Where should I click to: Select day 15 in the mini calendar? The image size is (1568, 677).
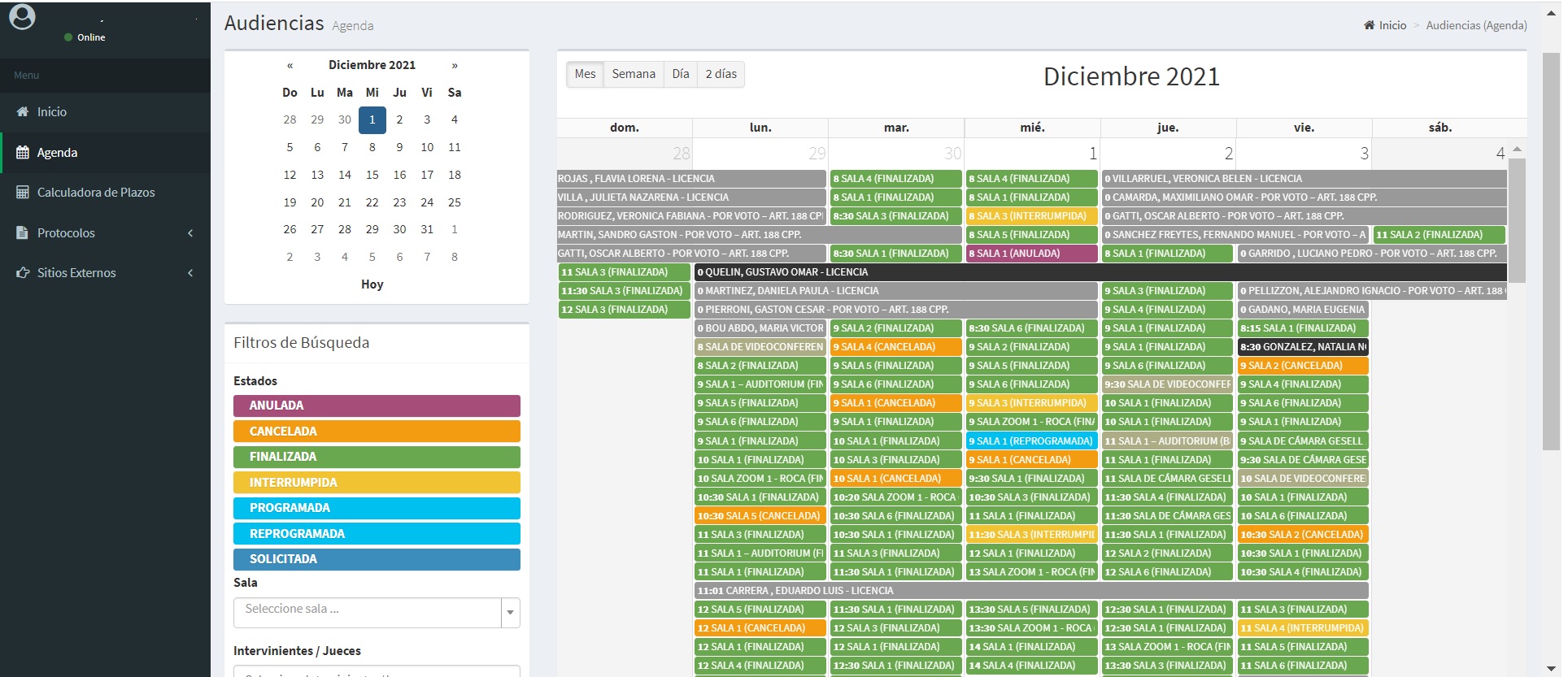pos(372,175)
